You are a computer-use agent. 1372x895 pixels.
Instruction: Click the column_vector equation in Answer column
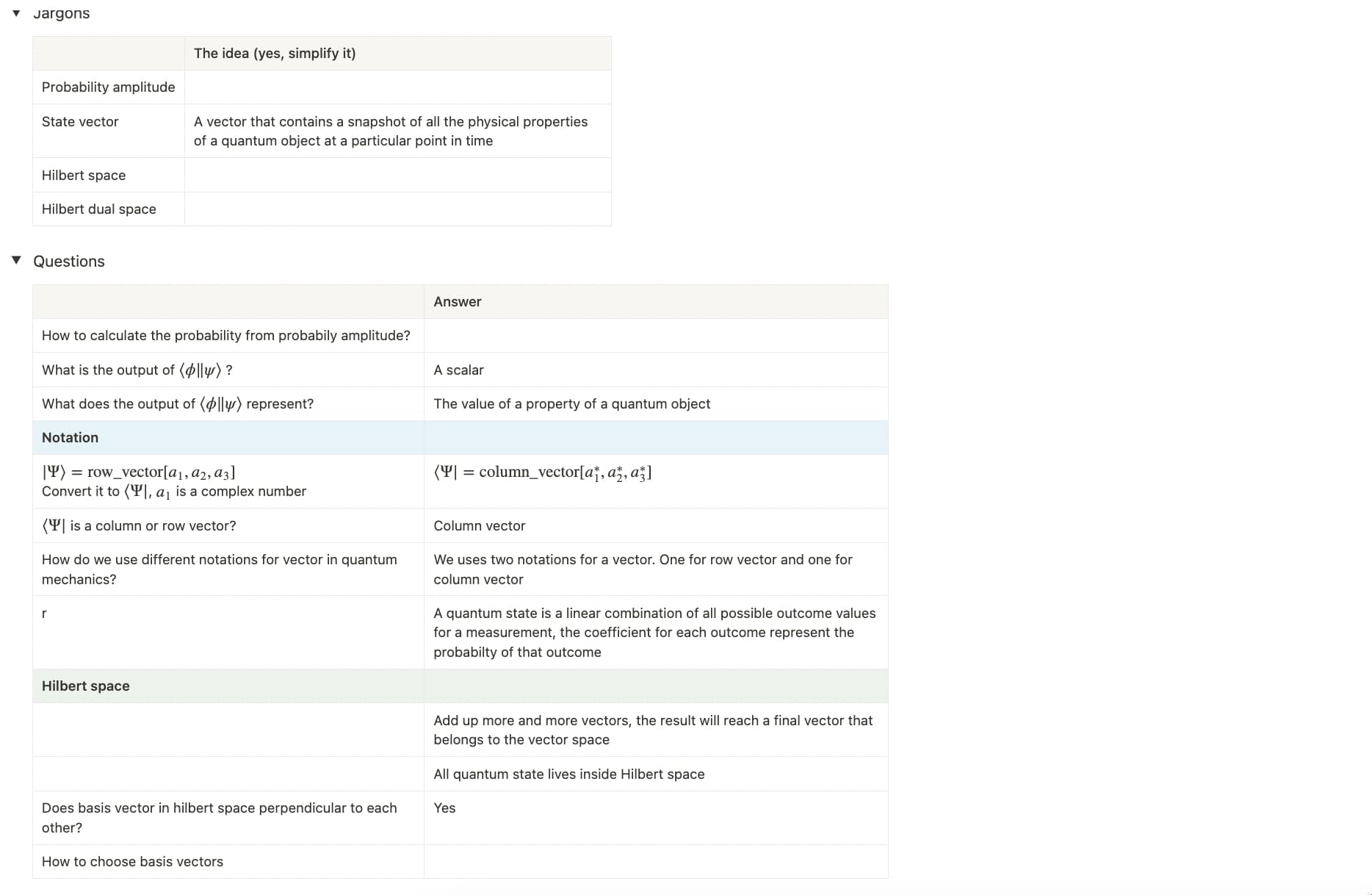543,472
